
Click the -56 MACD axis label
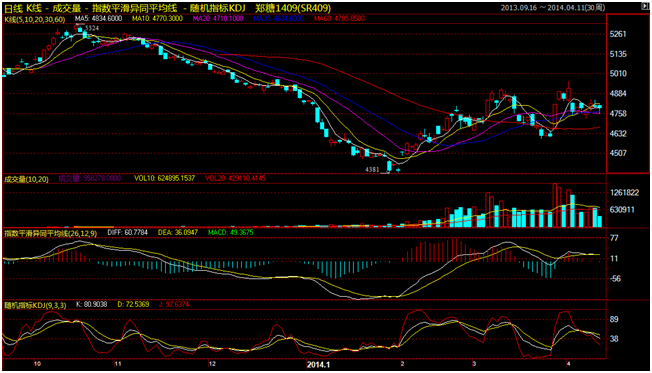[x=615, y=279]
